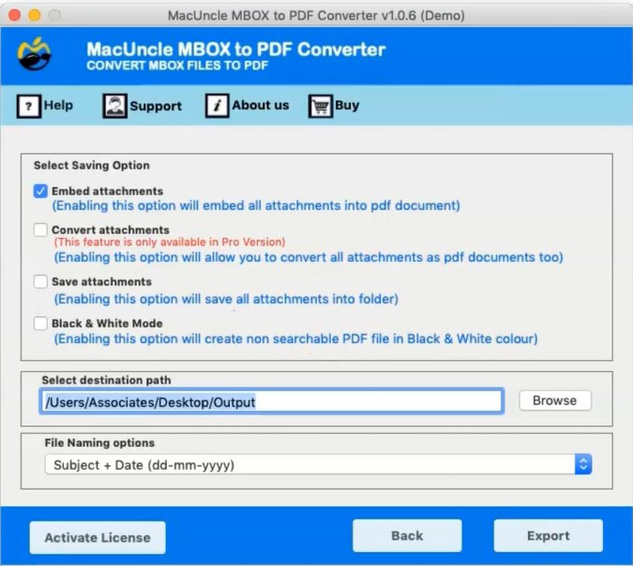Click the Help question mark icon
Image resolution: width=633 pixels, height=566 pixels.
click(x=28, y=106)
